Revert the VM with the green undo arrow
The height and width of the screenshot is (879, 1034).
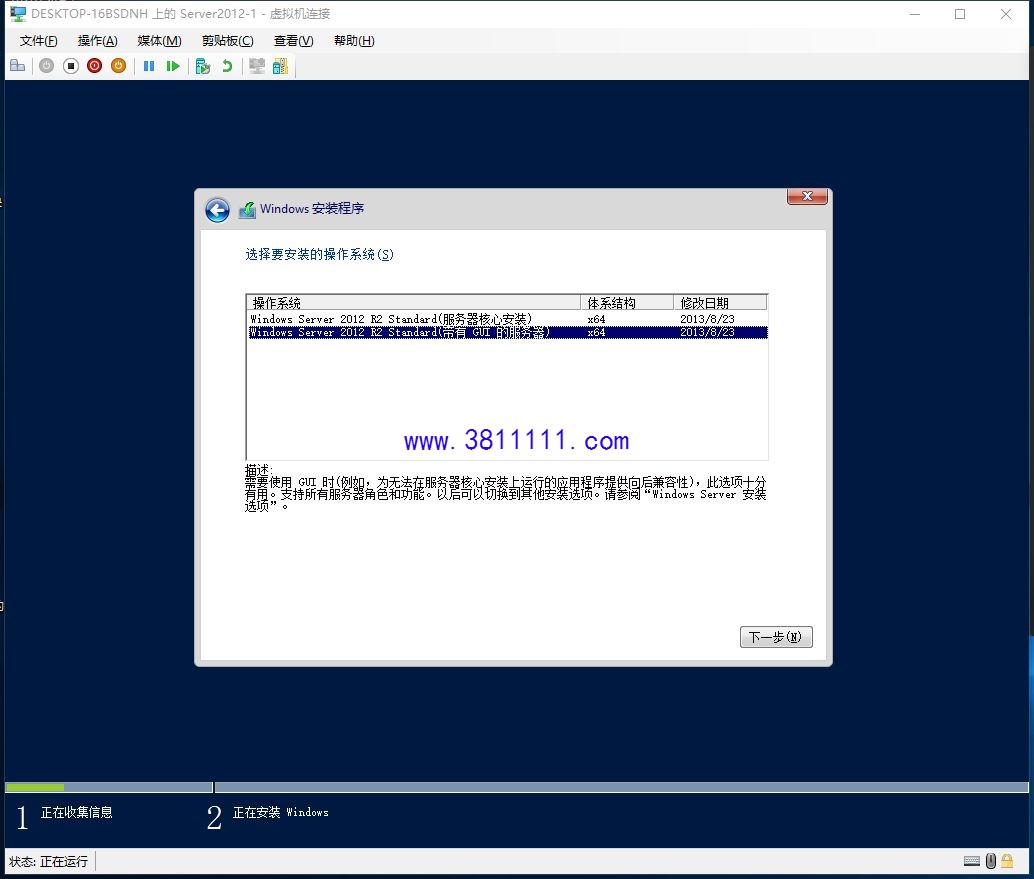point(227,66)
